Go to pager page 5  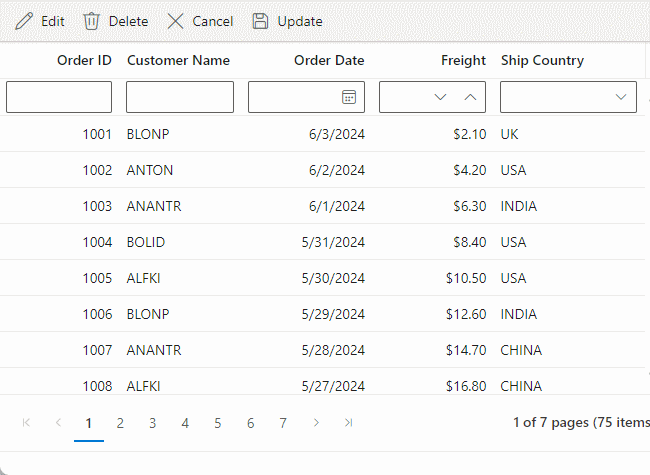(218, 423)
